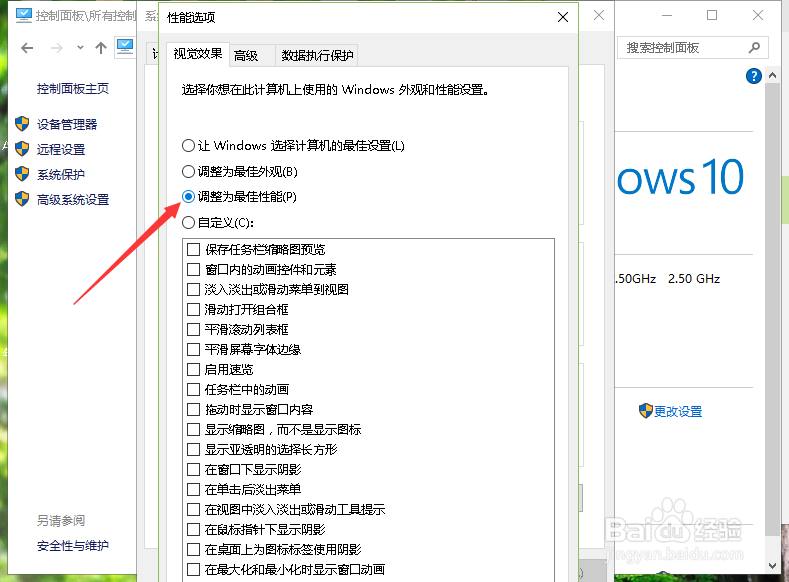The height and width of the screenshot is (582, 789).
Task: Open 系统保护 link
Action: tap(61, 175)
